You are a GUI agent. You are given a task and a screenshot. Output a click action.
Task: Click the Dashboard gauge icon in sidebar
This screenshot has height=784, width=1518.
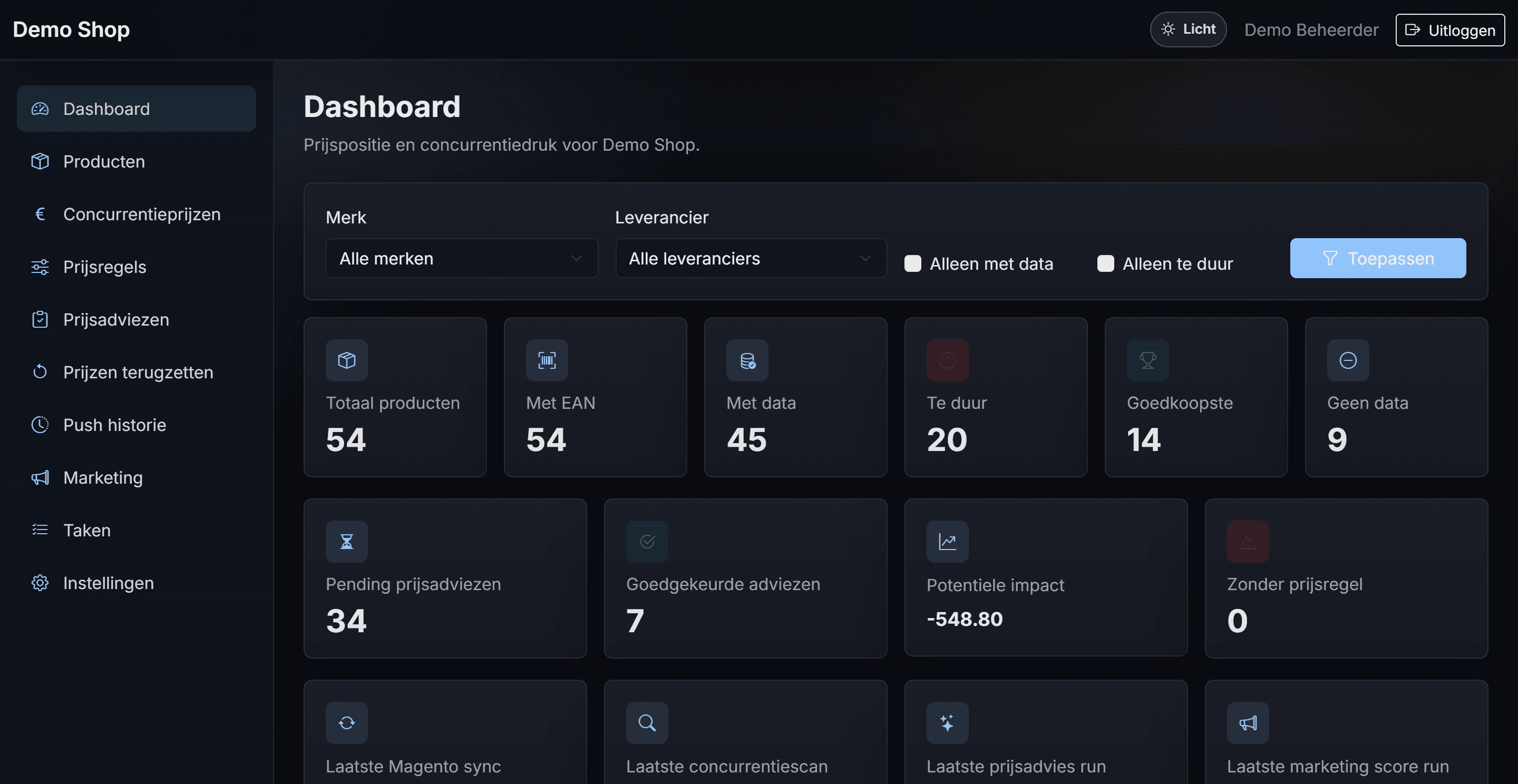click(x=40, y=109)
